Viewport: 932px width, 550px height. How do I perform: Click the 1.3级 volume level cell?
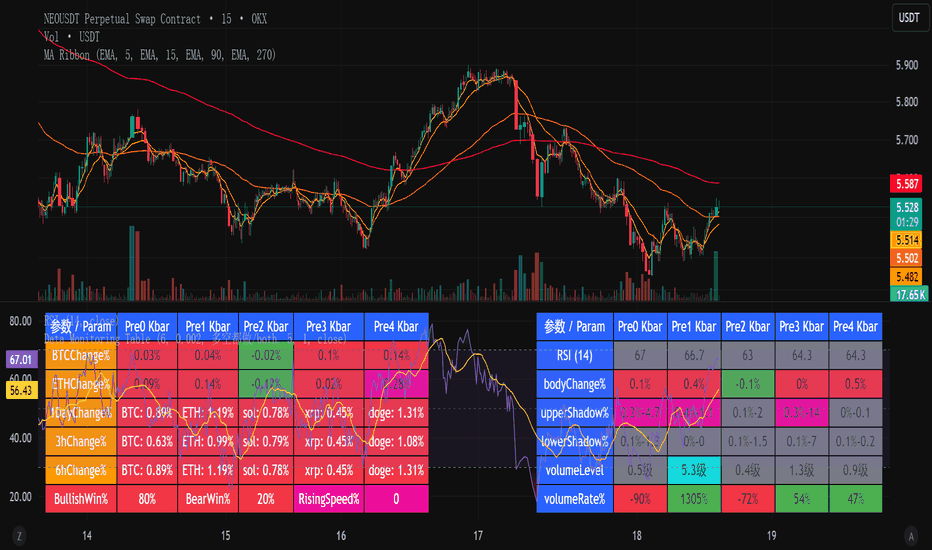pyautogui.click(x=802, y=470)
